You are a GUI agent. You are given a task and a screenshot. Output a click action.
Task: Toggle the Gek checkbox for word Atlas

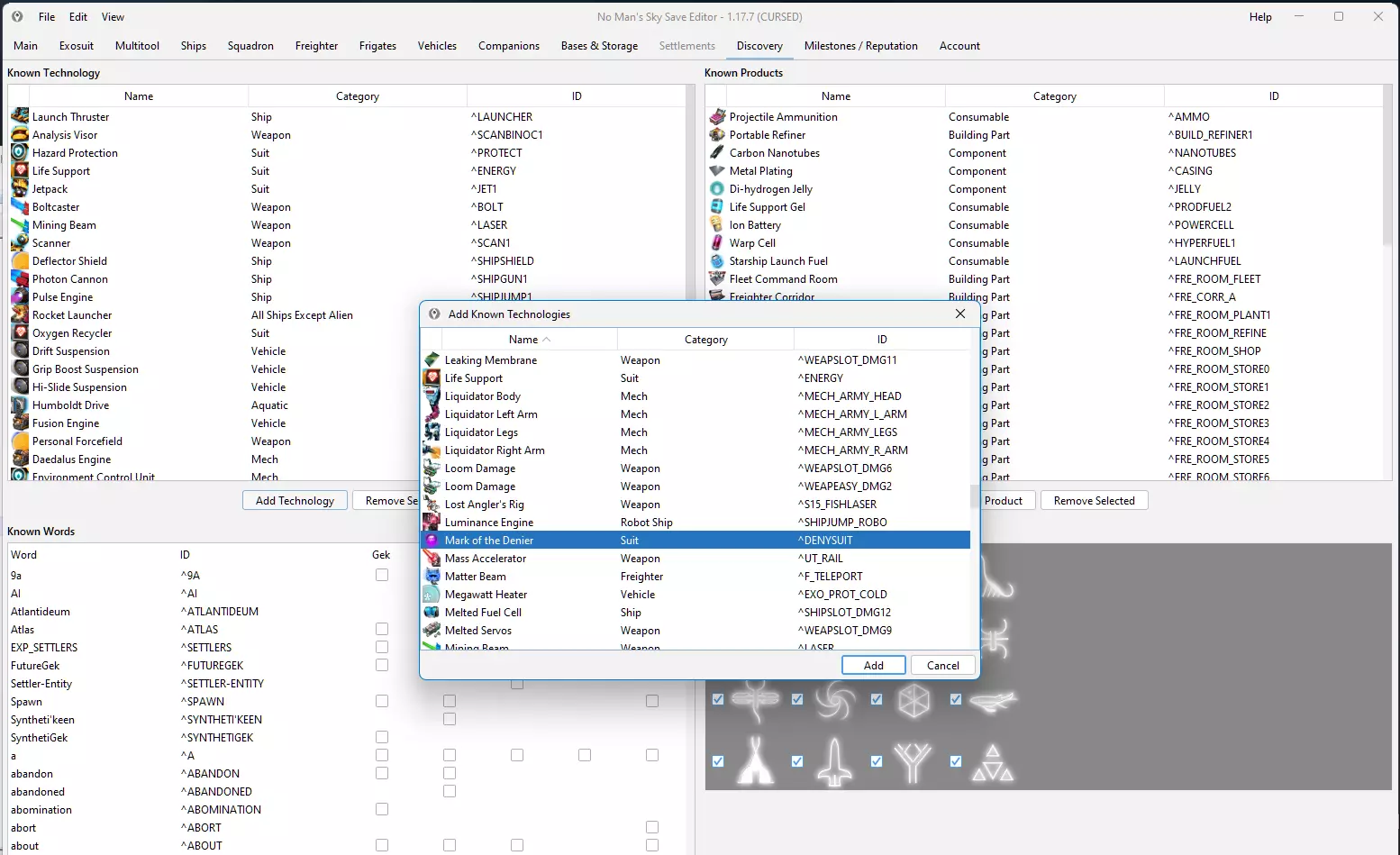coord(382,629)
